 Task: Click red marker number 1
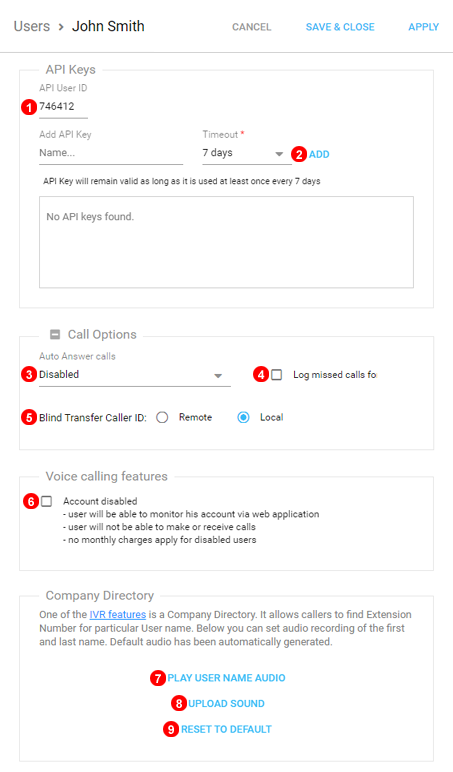pyautogui.click(x=29, y=107)
